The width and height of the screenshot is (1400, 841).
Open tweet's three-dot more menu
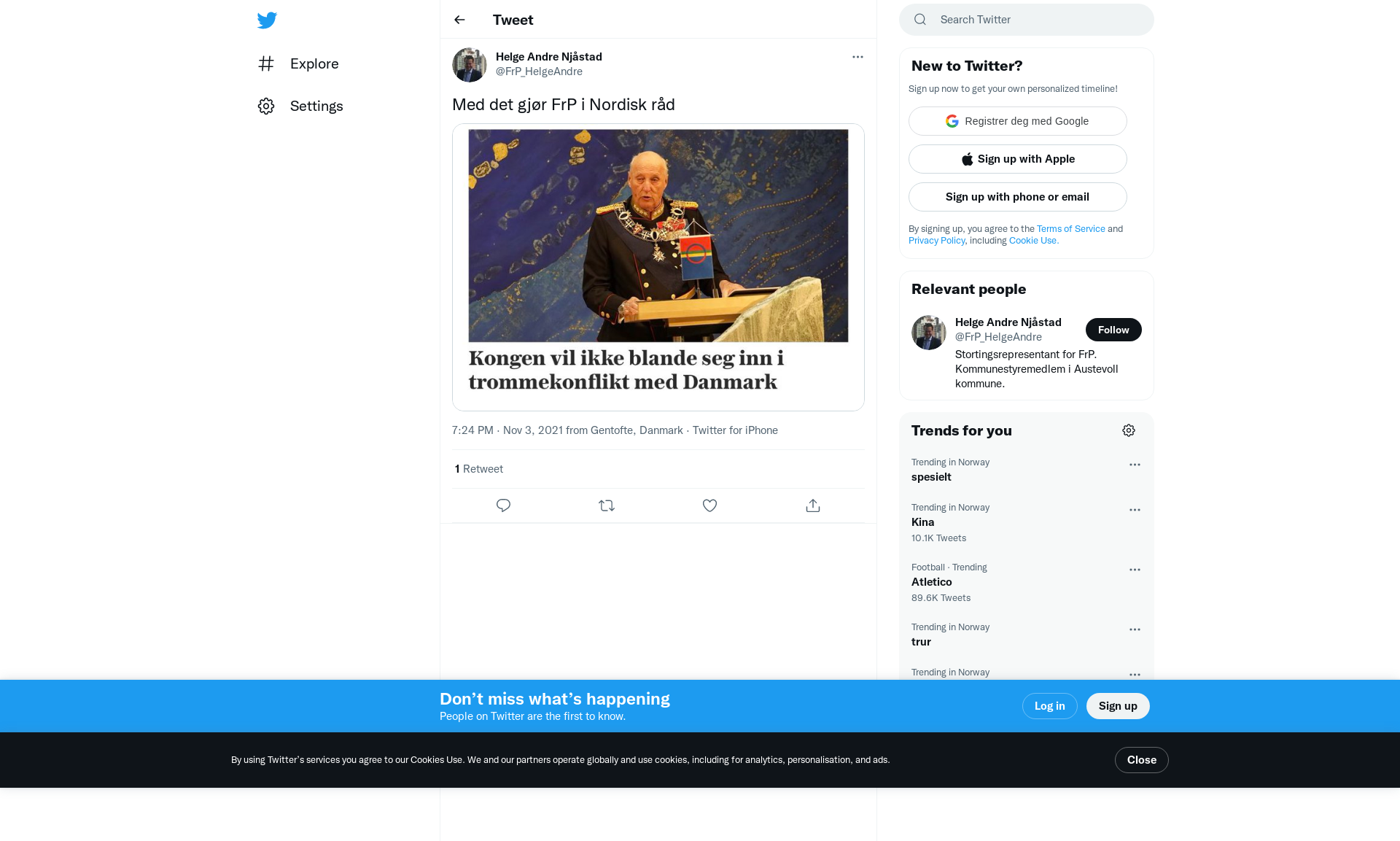857,57
